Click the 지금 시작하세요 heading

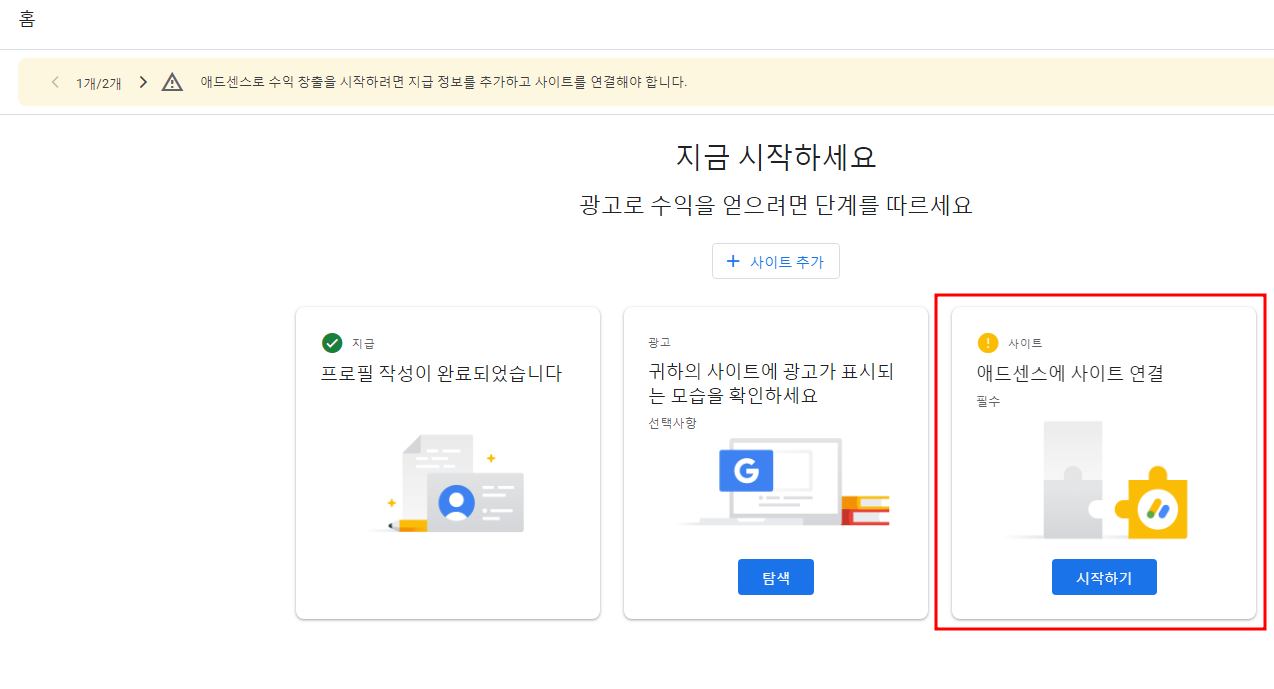tap(776, 158)
